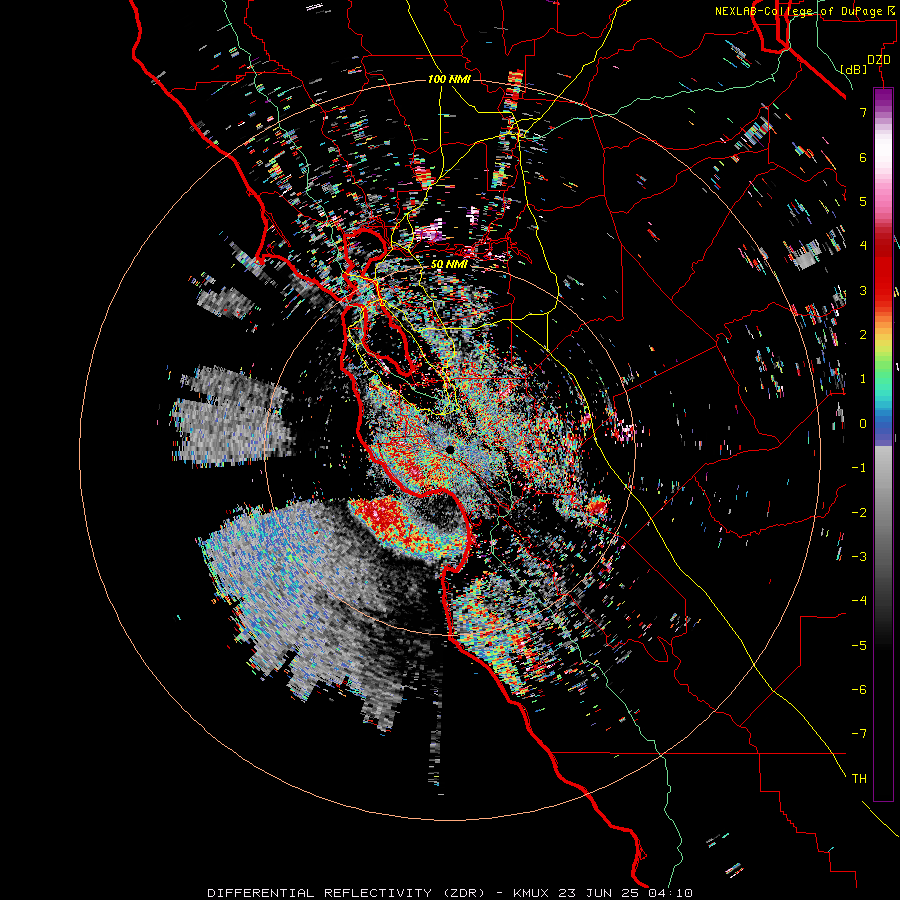
Task: Click the -2 tick label on the scale
Action: (x=859, y=513)
